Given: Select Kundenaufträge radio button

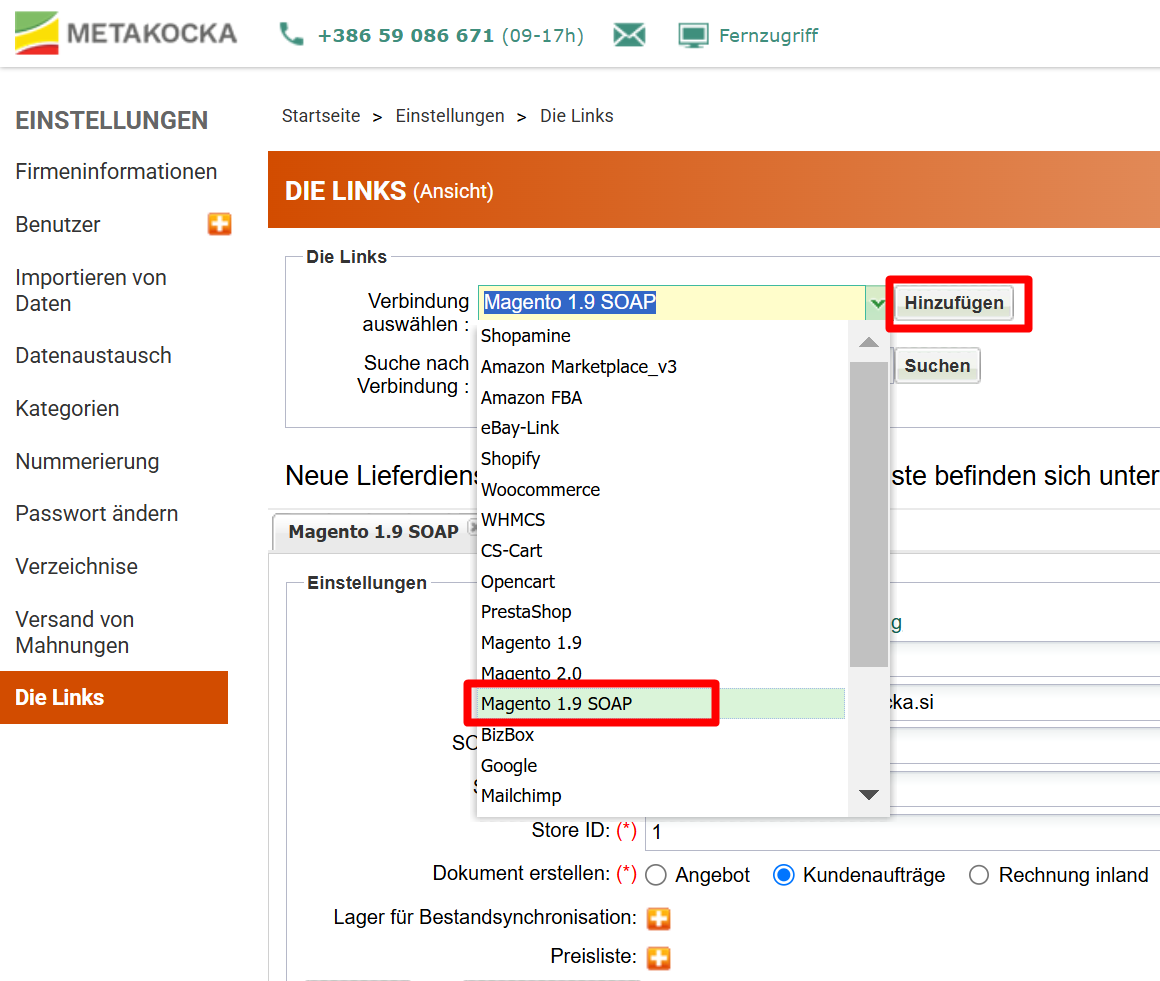Looking at the screenshot, I should (783, 875).
